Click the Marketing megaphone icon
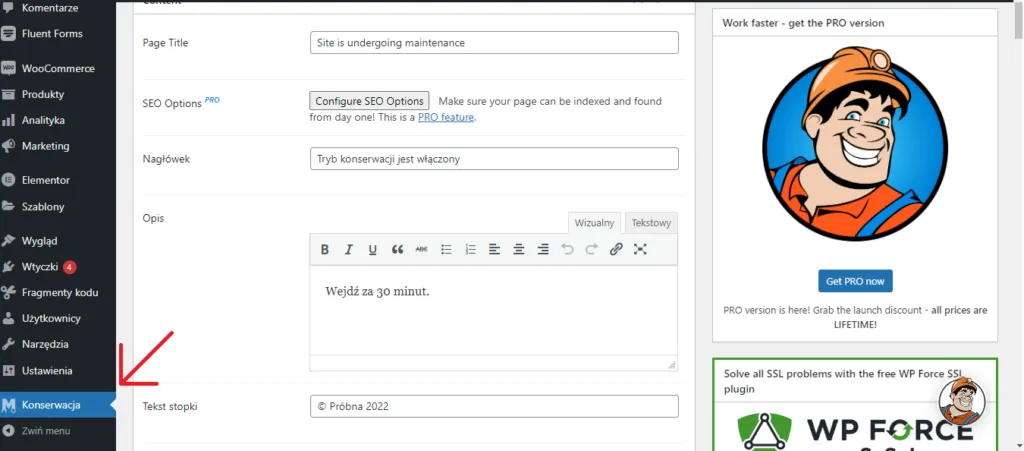This screenshot has height=451, width=1024. tap(8, 146)
